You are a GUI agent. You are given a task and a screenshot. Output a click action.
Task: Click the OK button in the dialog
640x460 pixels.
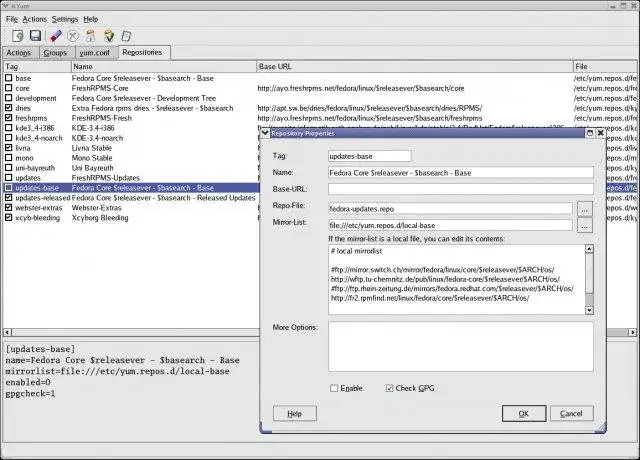(524, 413)
